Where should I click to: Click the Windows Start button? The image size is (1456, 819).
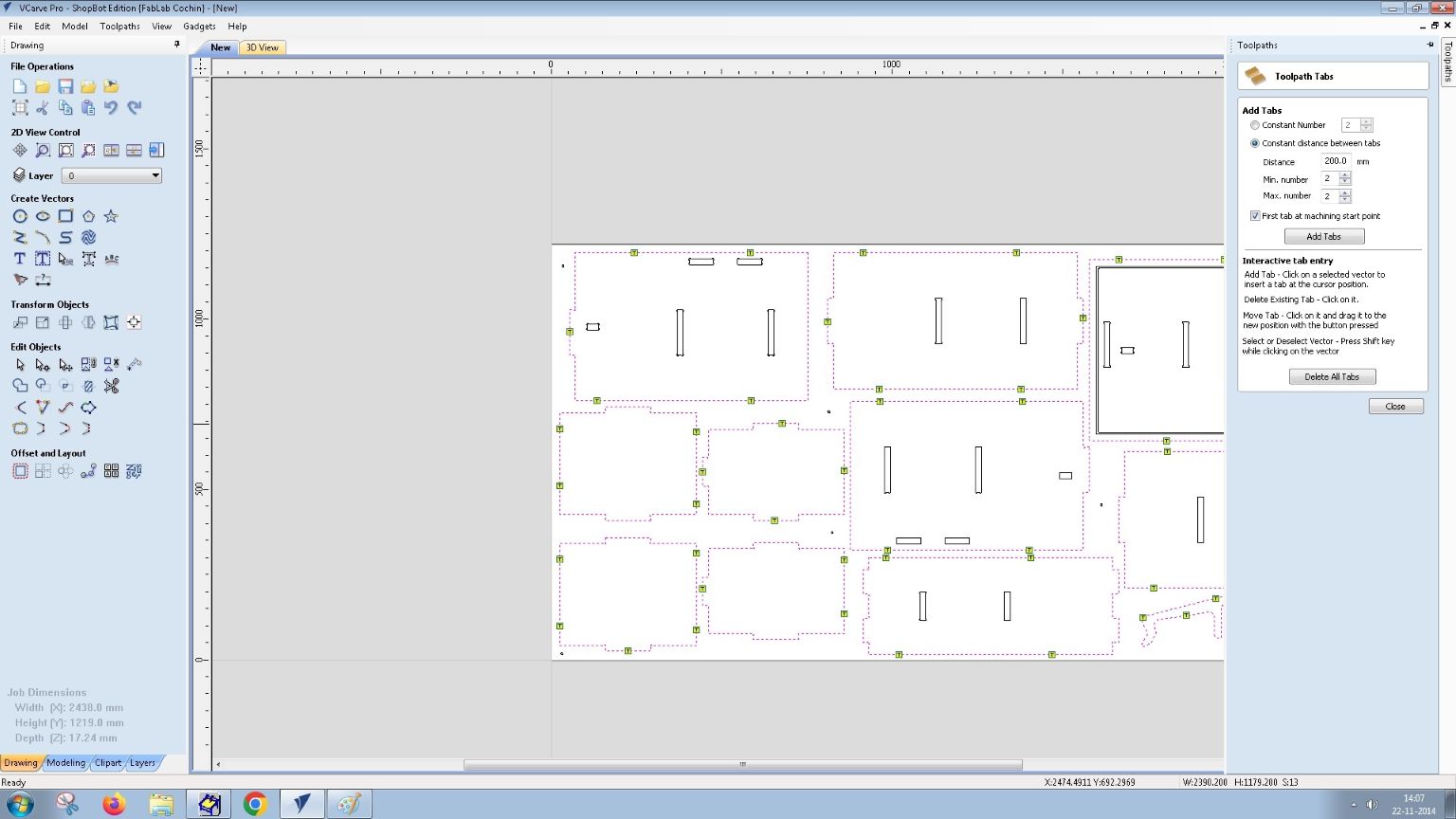(x=19, y=805)
